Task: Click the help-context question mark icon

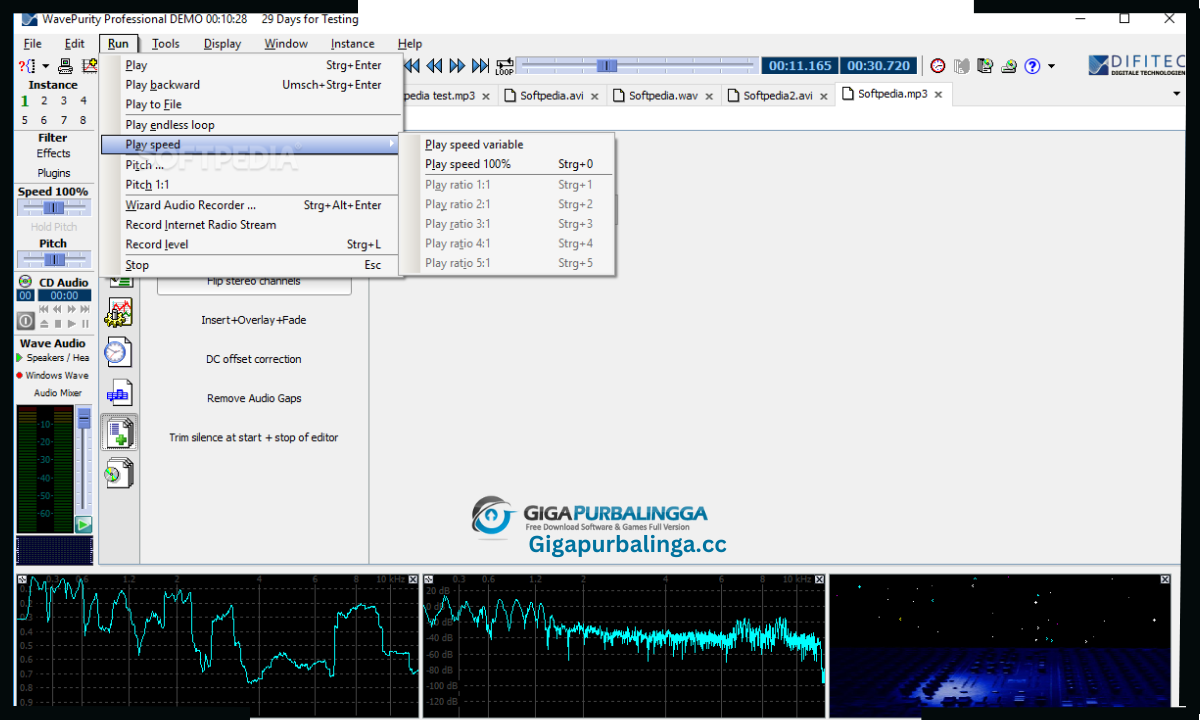Action: 25,66
